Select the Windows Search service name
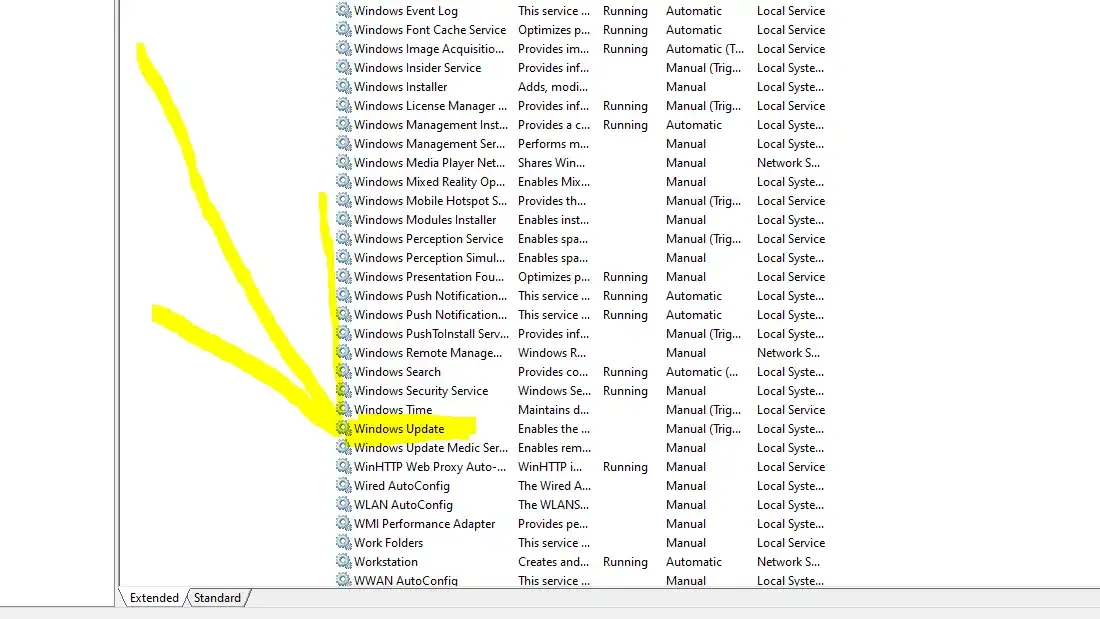This screenshot has height=619, width=1100. (398, 372)
